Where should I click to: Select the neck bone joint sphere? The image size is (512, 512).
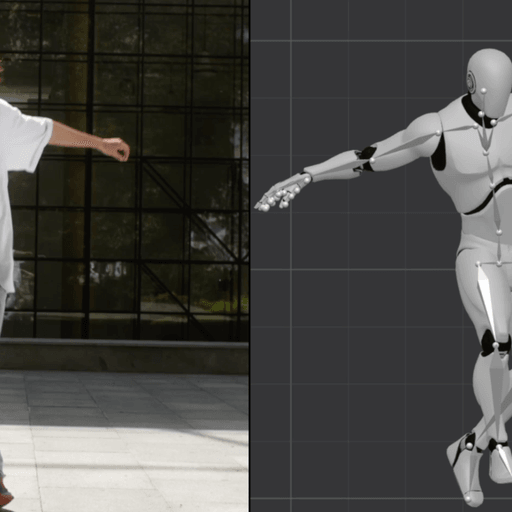(x=481, y=114)
